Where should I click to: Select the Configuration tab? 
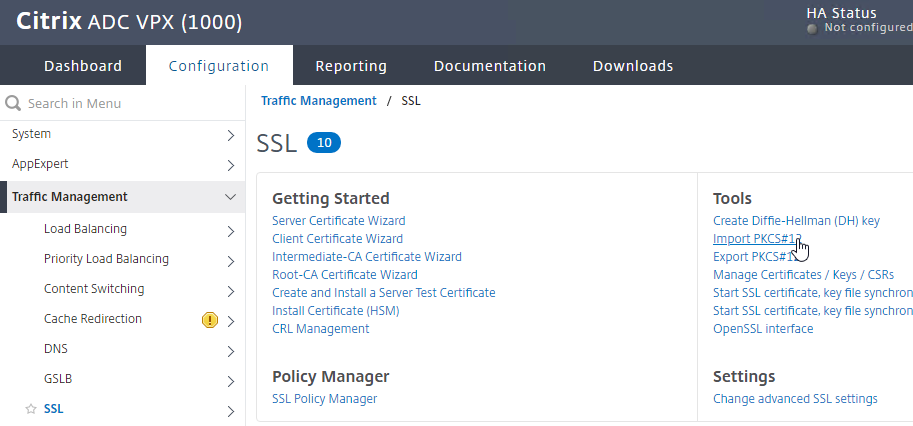pos(219,66)
